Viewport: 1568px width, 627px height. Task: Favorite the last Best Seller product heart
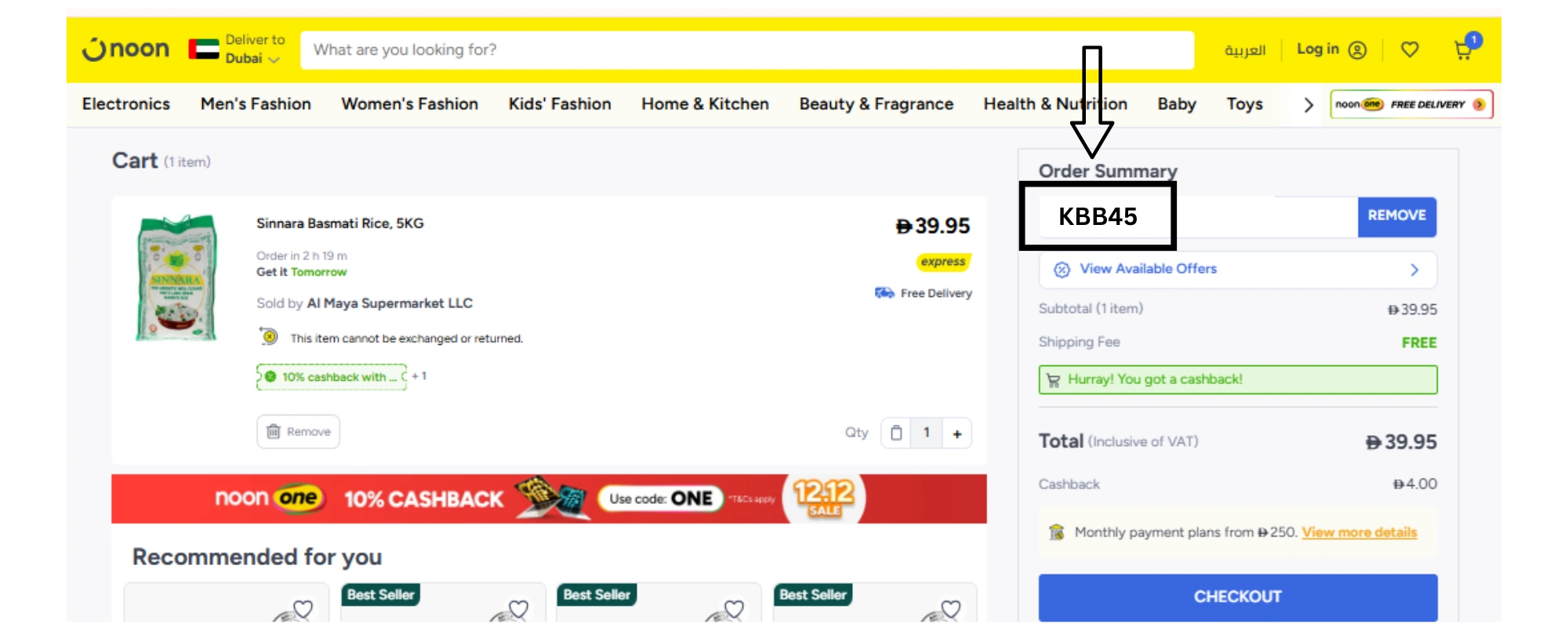coord(950,608)
